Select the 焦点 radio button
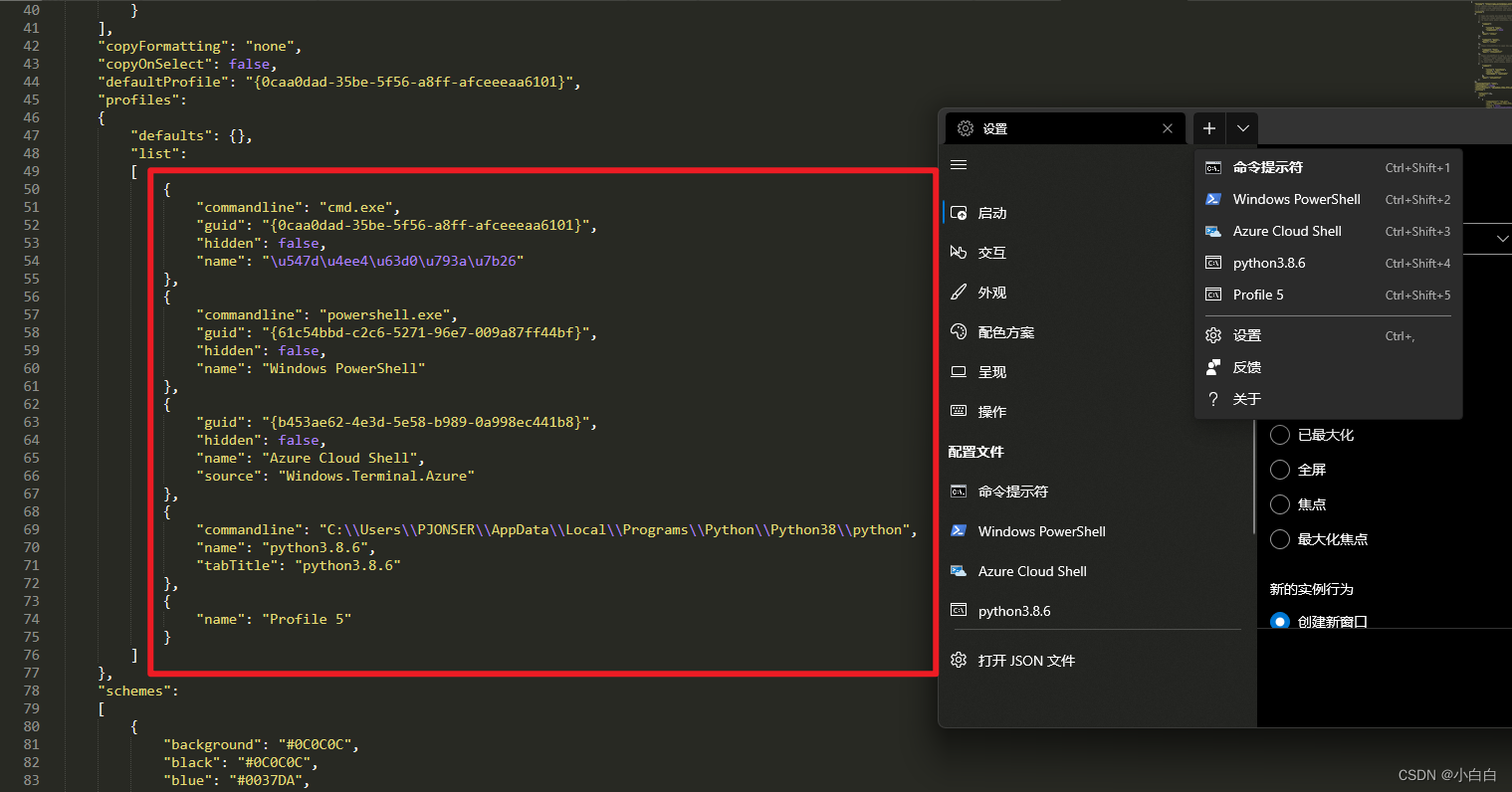The image size is (1512, 792). click(x=1280, y=504)
